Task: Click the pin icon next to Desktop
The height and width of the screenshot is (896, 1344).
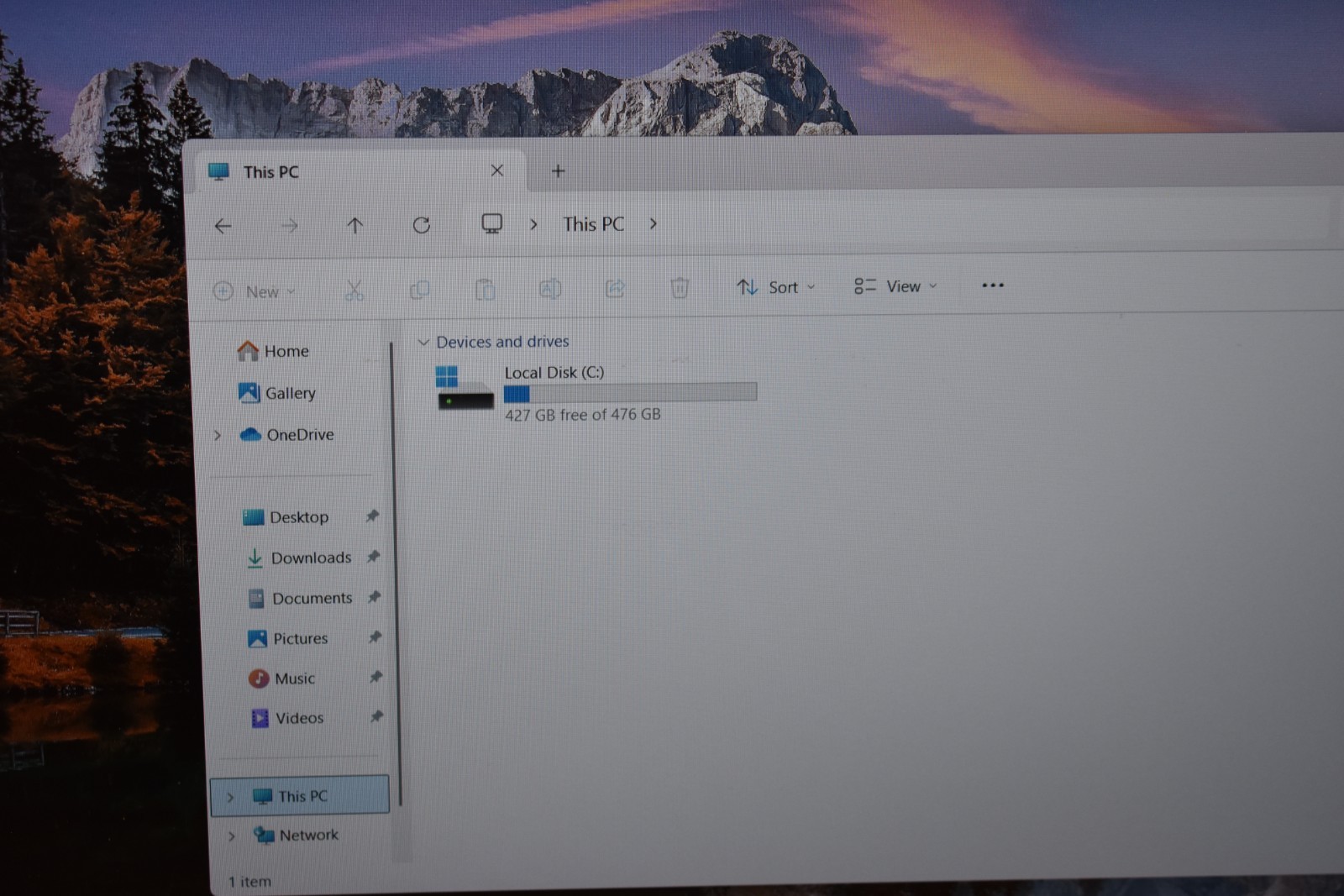Action: point(372,516)
